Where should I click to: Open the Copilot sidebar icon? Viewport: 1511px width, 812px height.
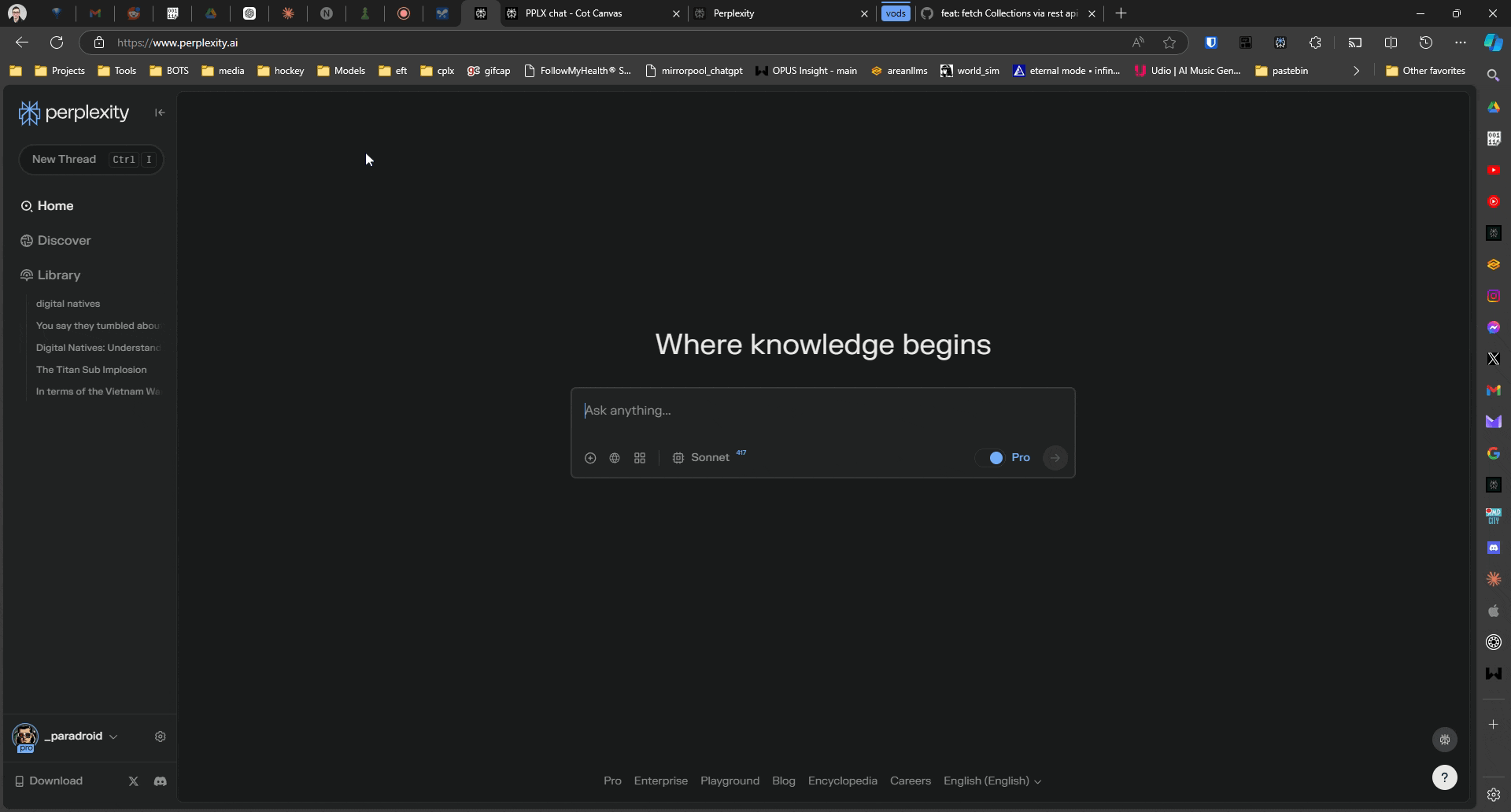[x=1493, y=42]
